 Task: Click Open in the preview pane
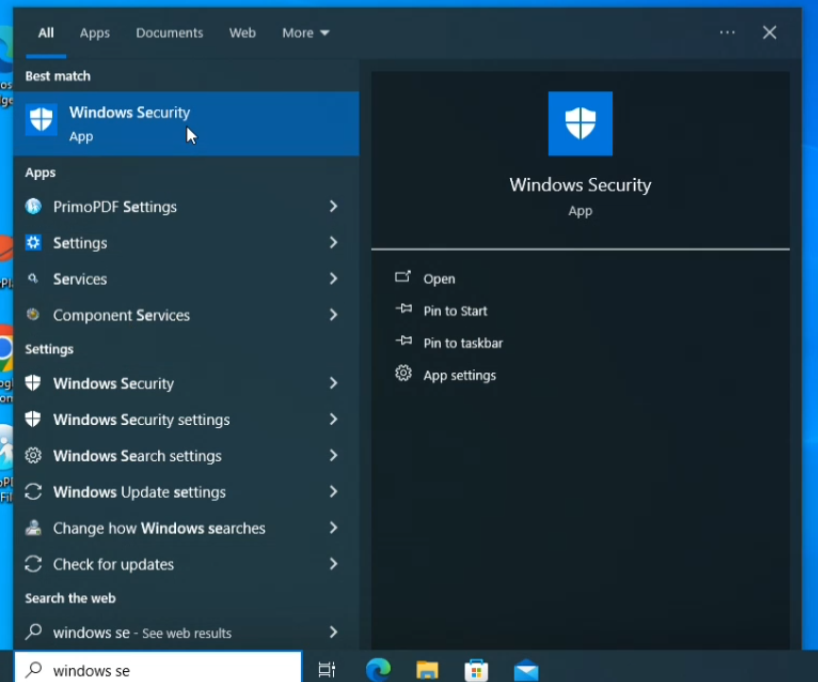coord(439,279)
